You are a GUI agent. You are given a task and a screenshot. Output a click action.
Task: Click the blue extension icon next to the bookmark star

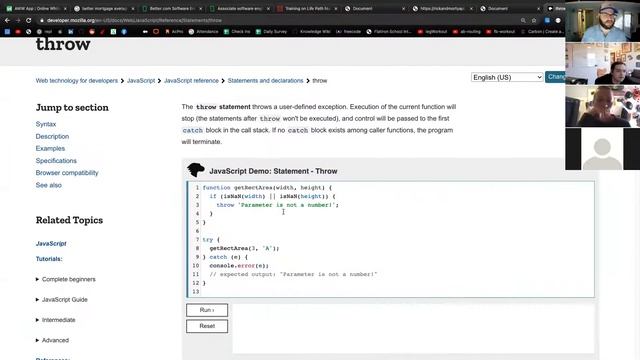(547, 20)
